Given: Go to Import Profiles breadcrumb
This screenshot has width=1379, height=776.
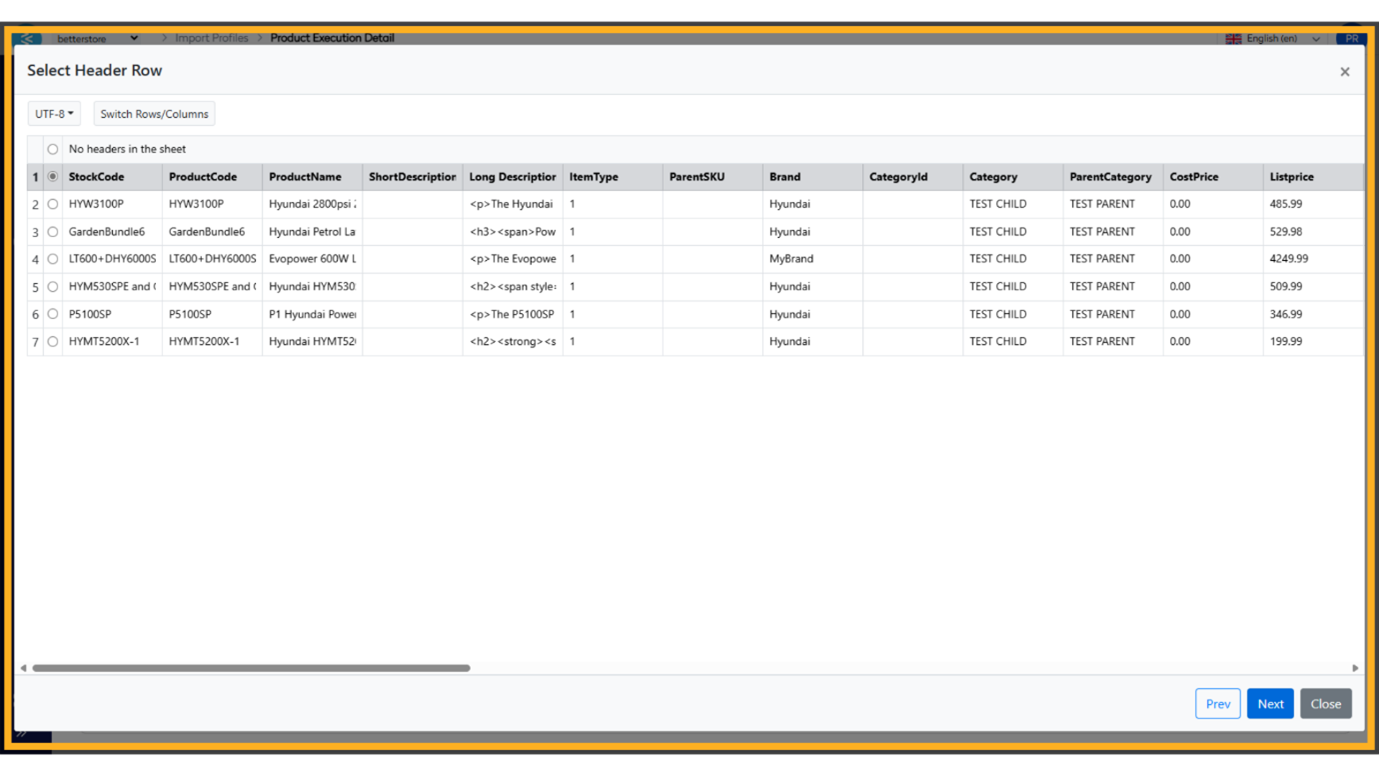Looking at the screenshot, I should pos(211,38).
